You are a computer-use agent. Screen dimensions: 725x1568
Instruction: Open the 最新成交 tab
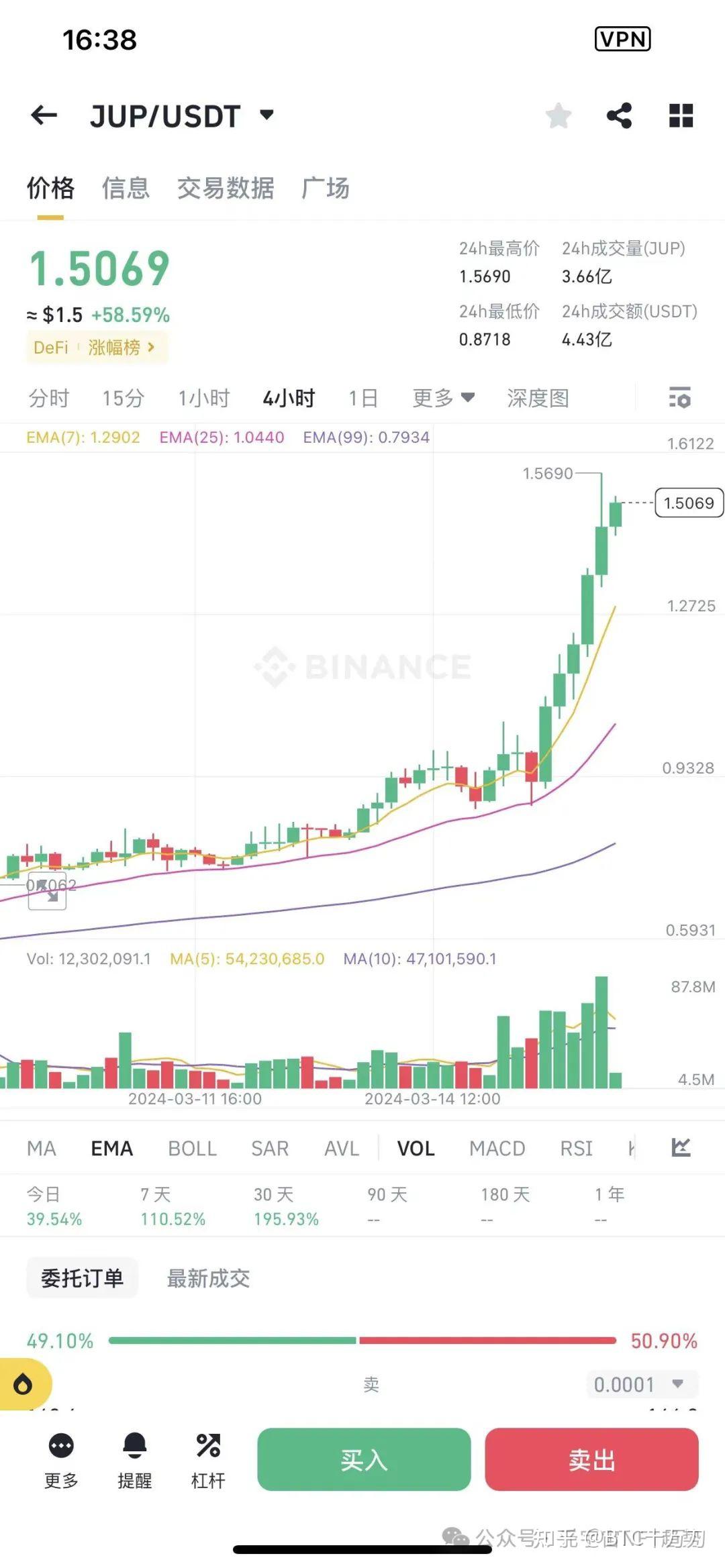click(x=208, y=1278)
